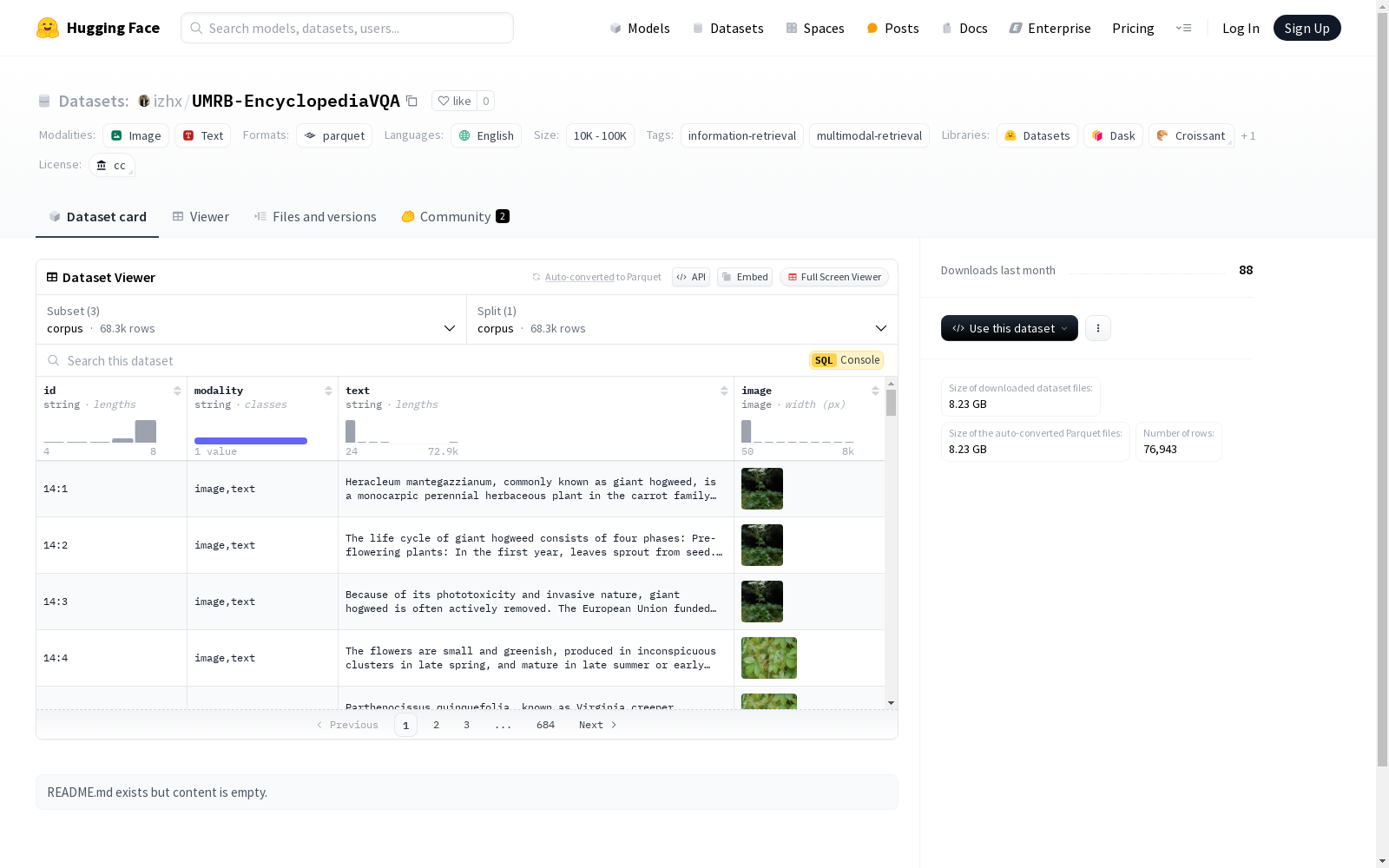This screenshot has height=868, width=1389.
Task: Open the Posts page
Action: click(892, 28)
